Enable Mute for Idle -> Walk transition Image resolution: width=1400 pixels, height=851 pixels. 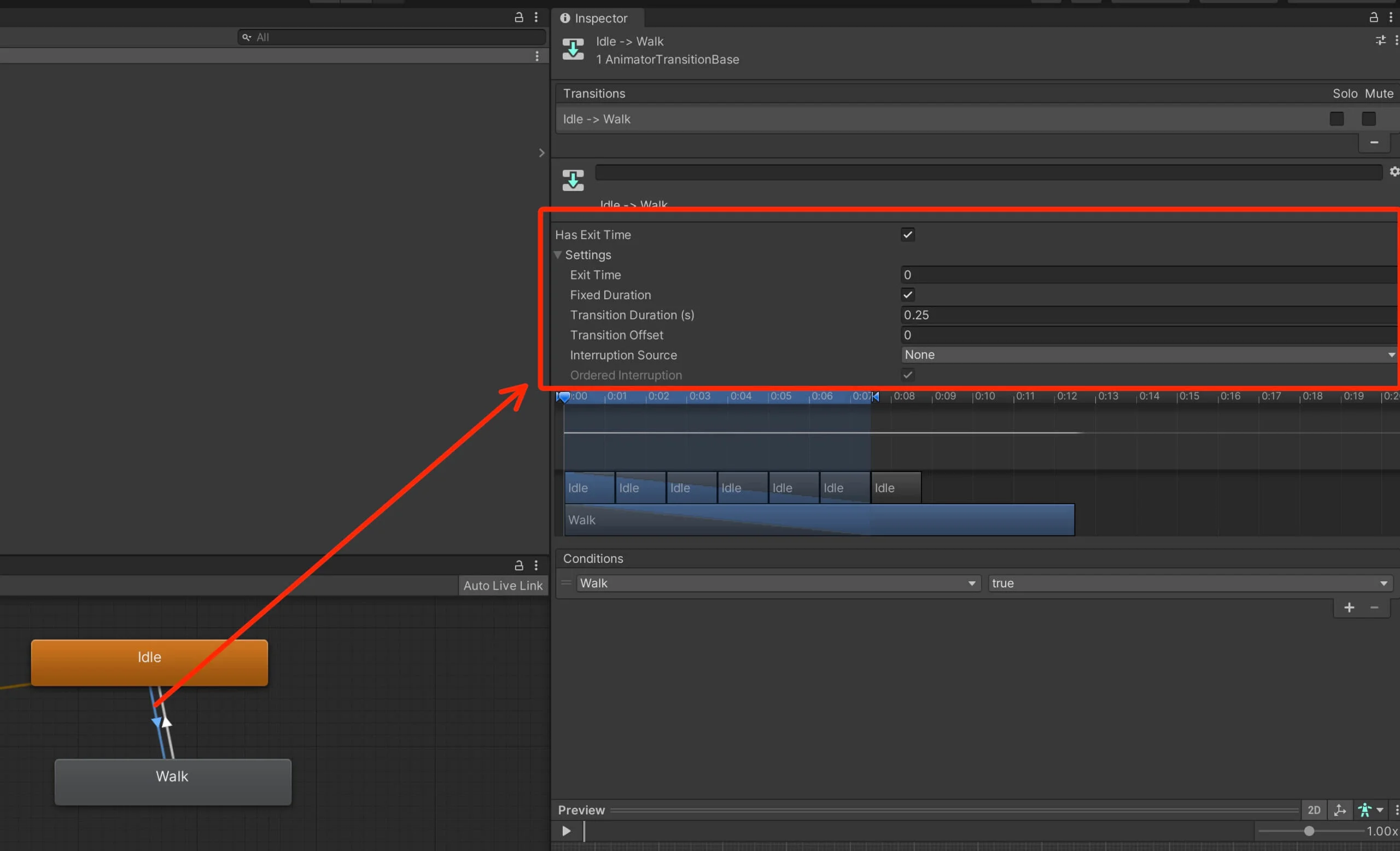click(x=1369, y=119)
